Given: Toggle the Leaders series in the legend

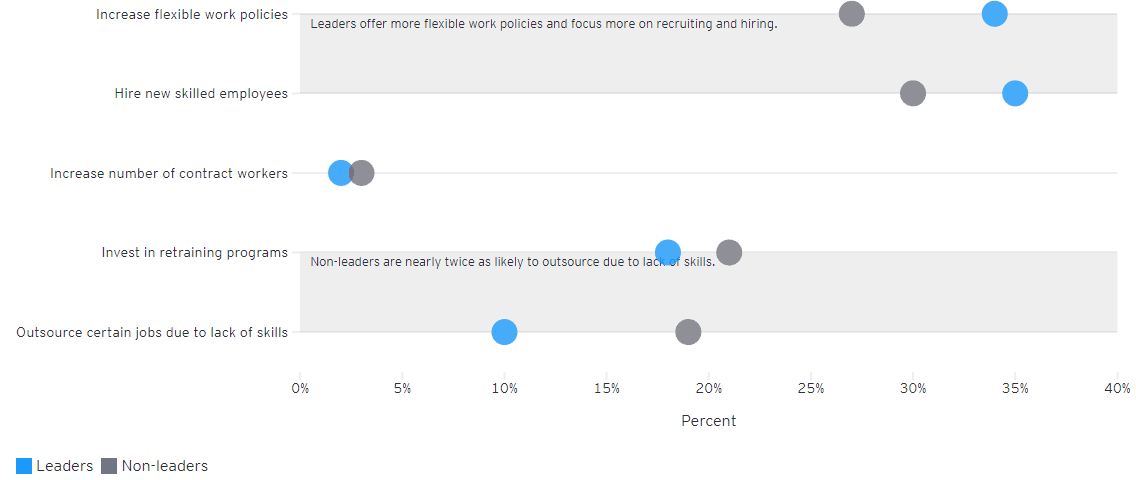Looking at the screenshot, I should point(64,466).
